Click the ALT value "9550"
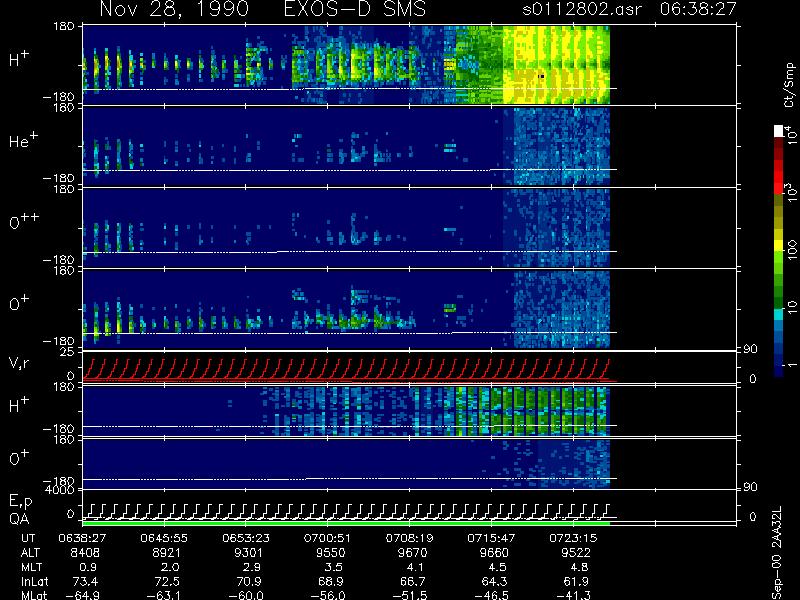The height and width of the screenshot is (600, 800). 331,553
